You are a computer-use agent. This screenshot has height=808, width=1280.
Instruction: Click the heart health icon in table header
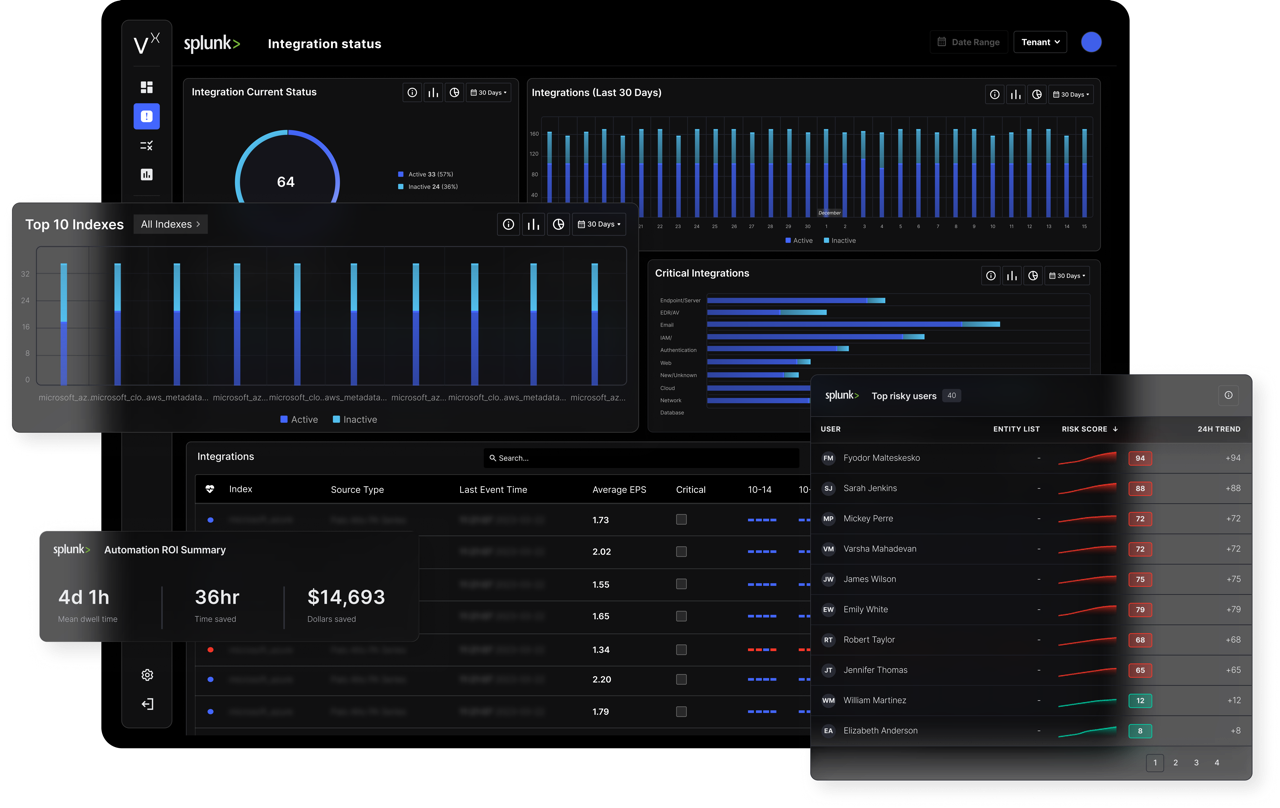[x=210, y=489]
